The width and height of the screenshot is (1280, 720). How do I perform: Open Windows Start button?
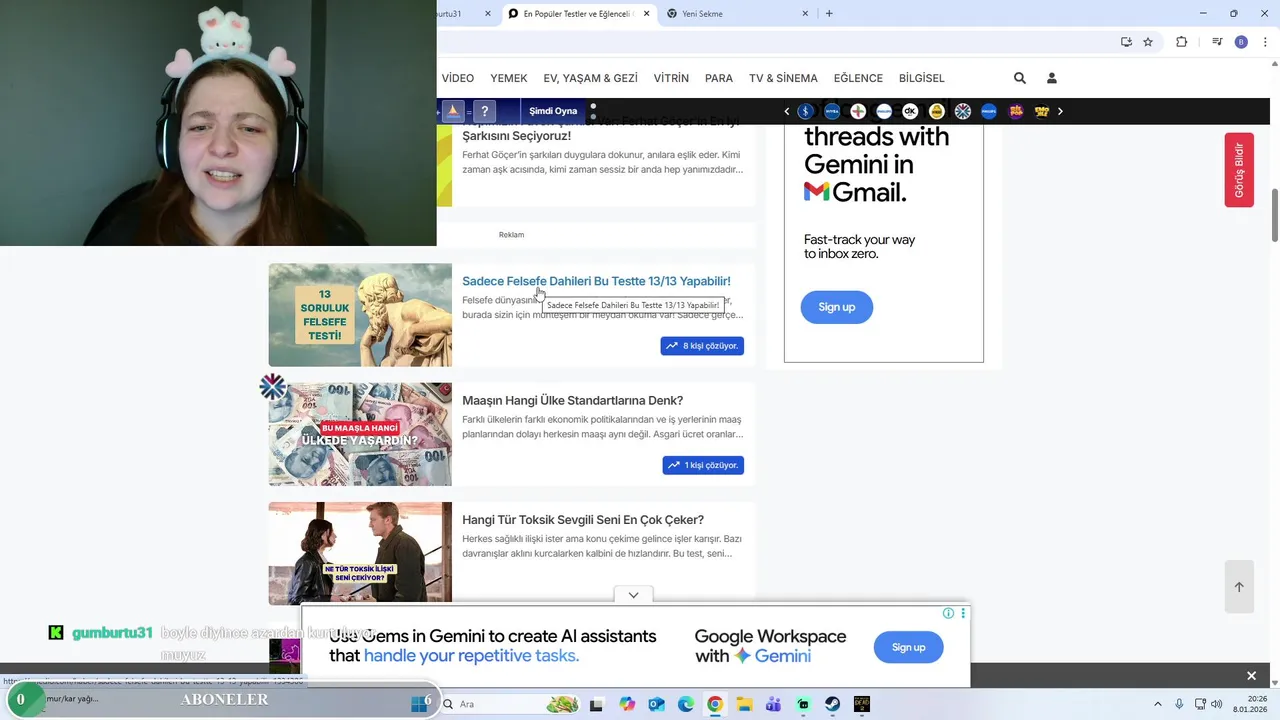click(419, 704)
